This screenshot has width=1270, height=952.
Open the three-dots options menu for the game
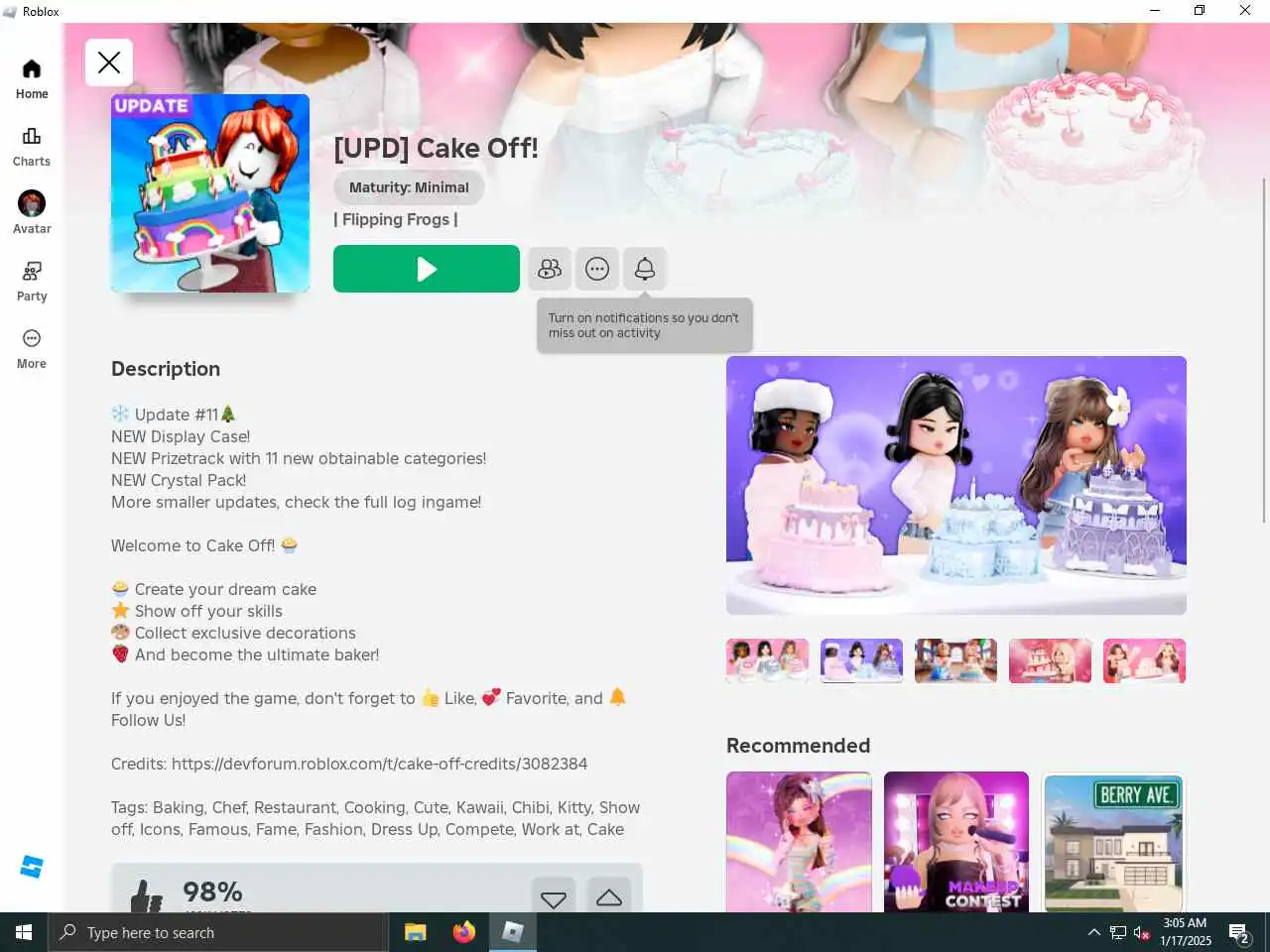click(x=597, y=269)
